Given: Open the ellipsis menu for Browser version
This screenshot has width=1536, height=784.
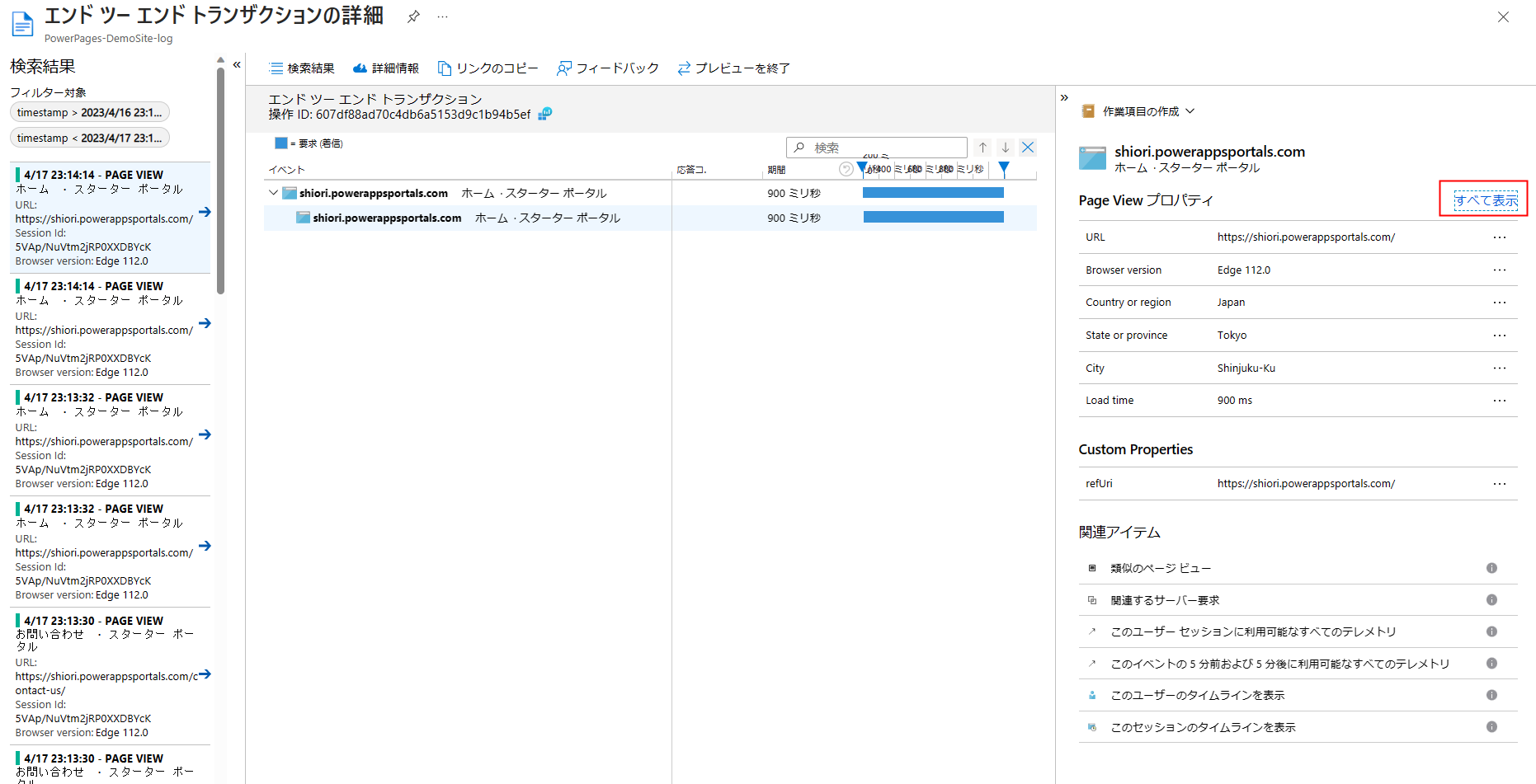Looking at the screenshot, I should (x=1500, y=270).
